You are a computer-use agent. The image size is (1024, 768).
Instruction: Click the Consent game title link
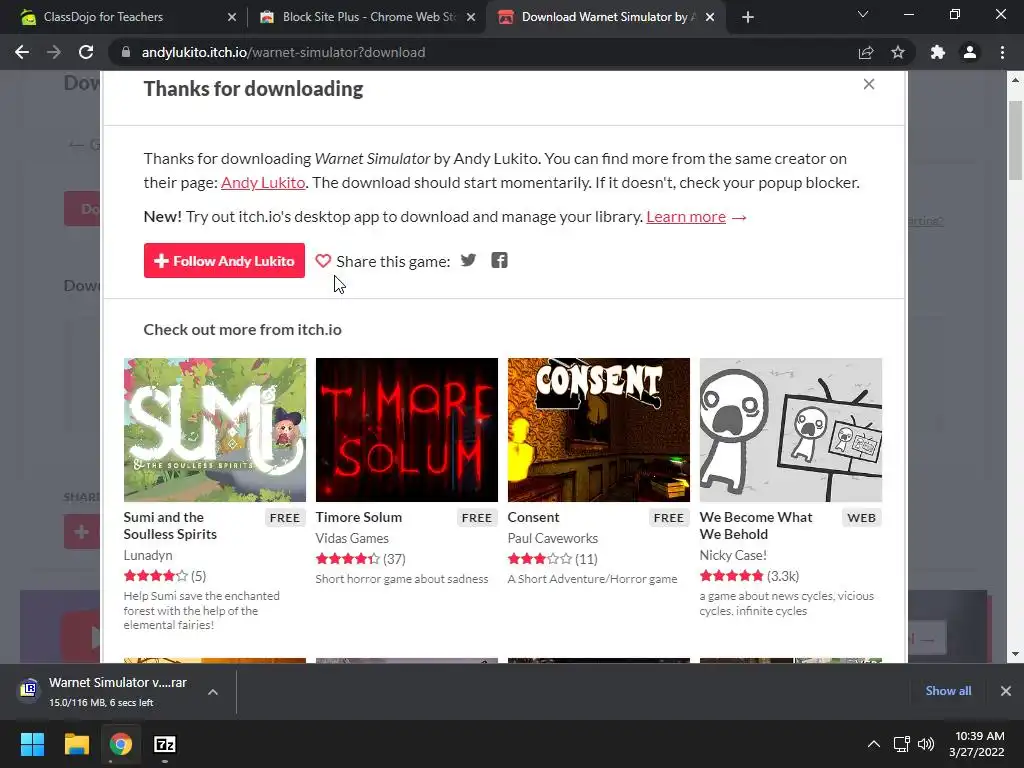tap(534, 517)
